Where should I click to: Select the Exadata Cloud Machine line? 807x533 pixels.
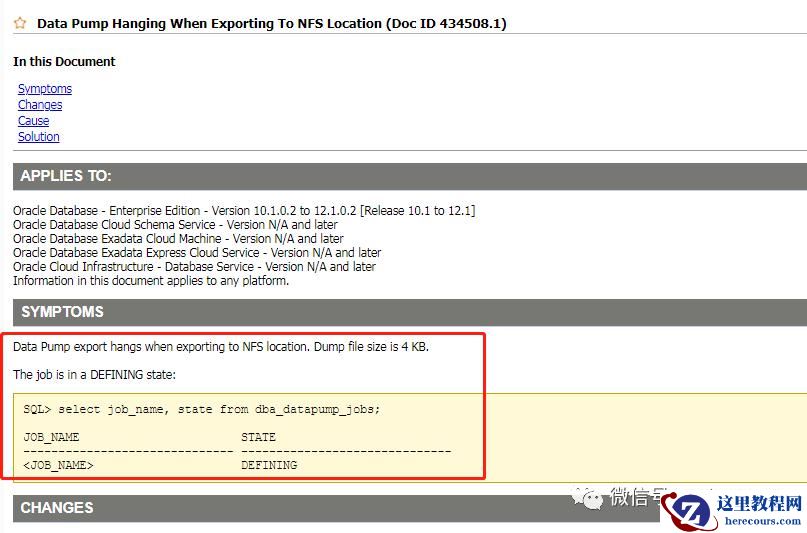179,239
